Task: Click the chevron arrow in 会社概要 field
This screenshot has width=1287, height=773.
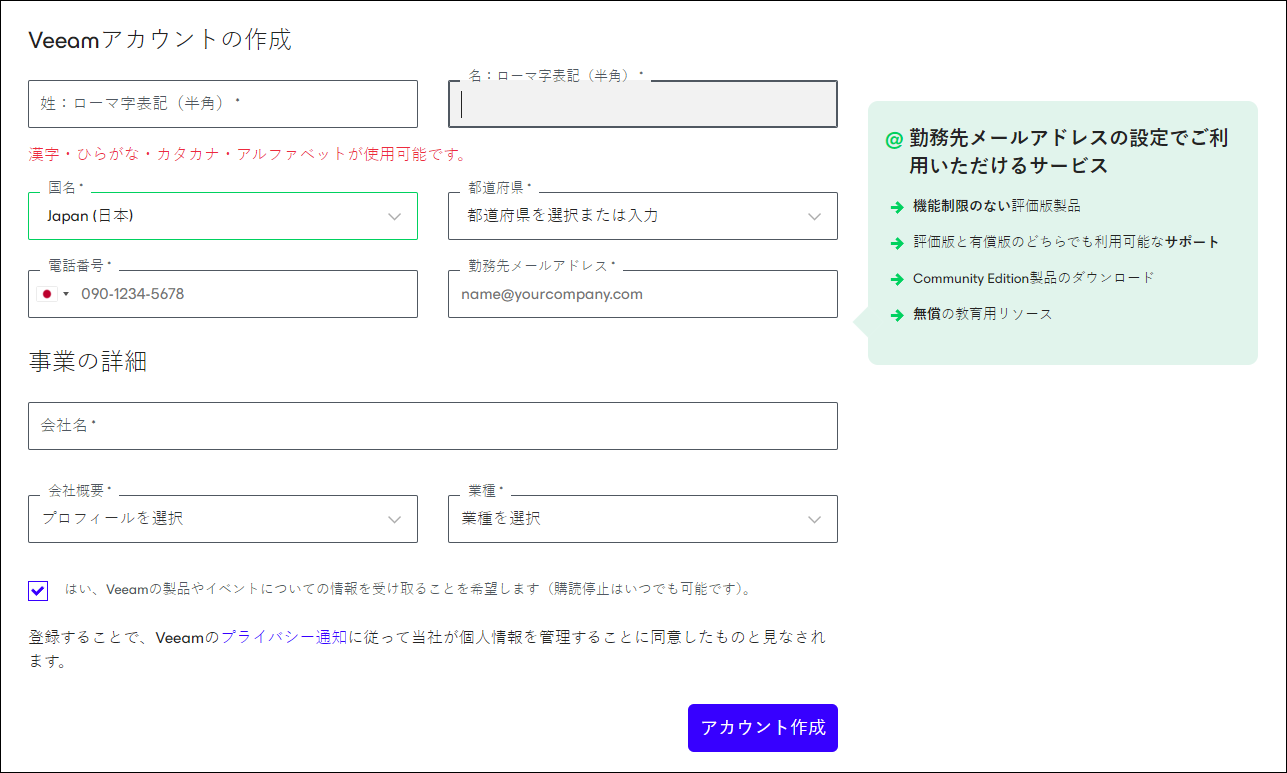Action: click(x=395, y=520)
